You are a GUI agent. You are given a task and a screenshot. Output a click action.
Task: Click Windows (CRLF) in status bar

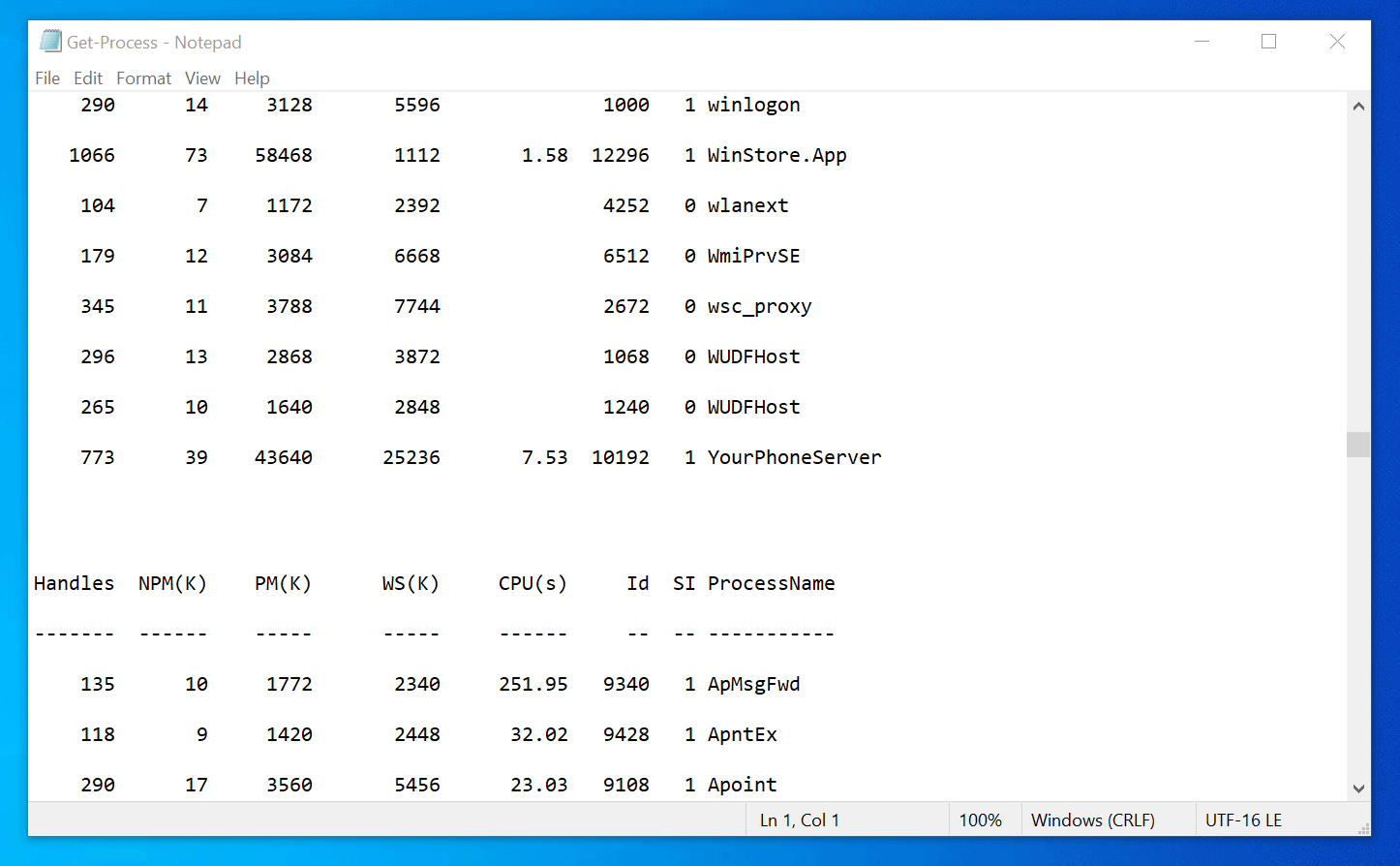coord(1093,820)
